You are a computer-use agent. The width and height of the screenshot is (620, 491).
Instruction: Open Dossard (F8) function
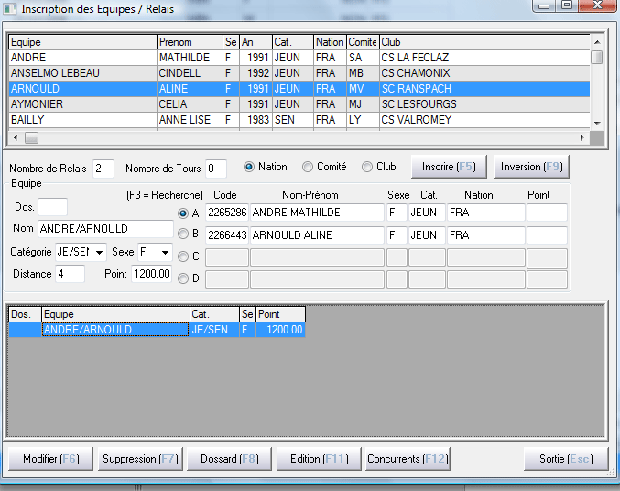[x=228, y=459]
